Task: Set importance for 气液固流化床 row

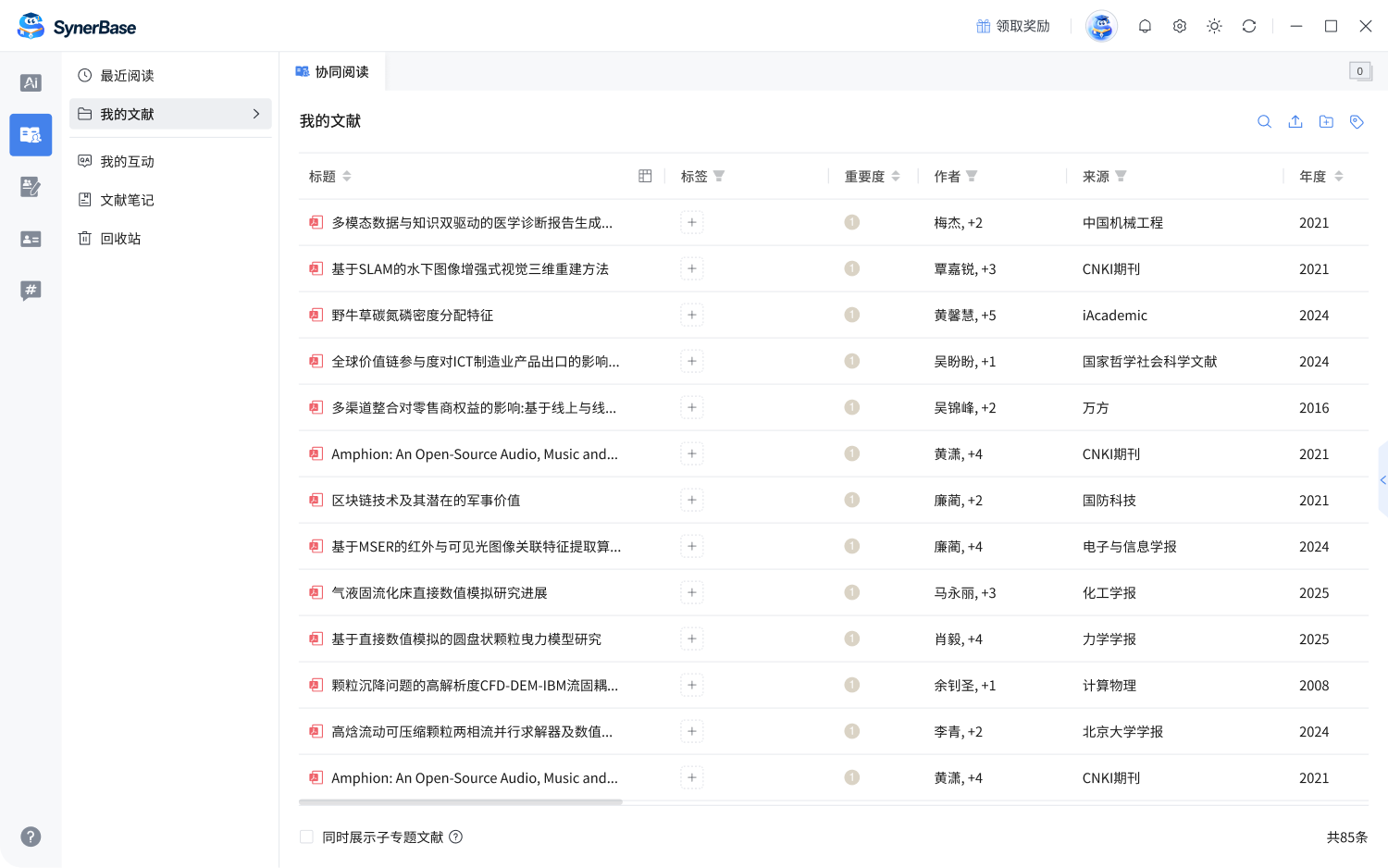Action: (852, 592)
